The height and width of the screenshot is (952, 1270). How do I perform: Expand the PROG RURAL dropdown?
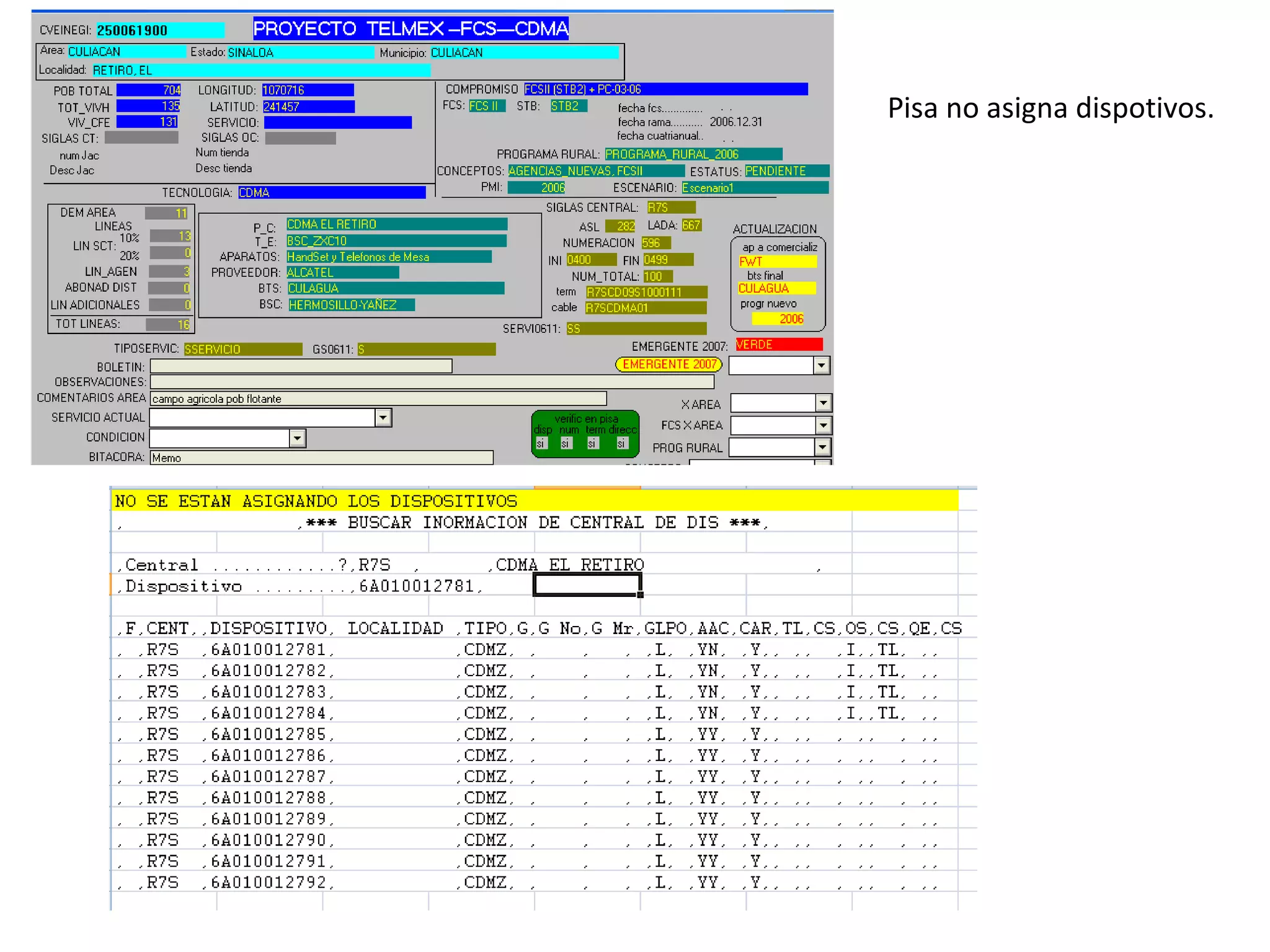tap(822, 447)
